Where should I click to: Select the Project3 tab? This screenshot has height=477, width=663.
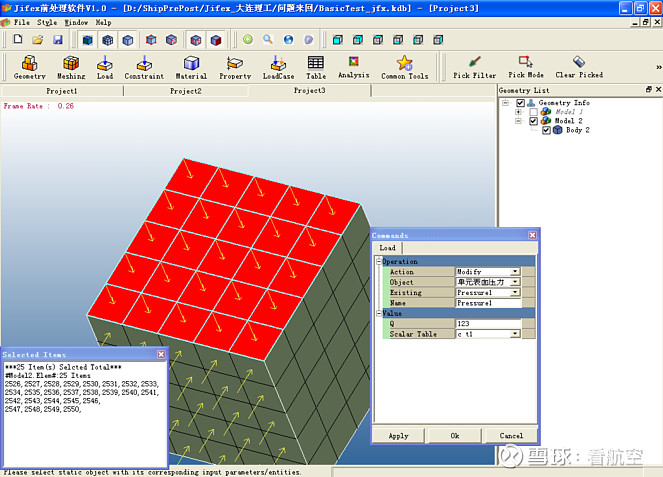point(310,90)
